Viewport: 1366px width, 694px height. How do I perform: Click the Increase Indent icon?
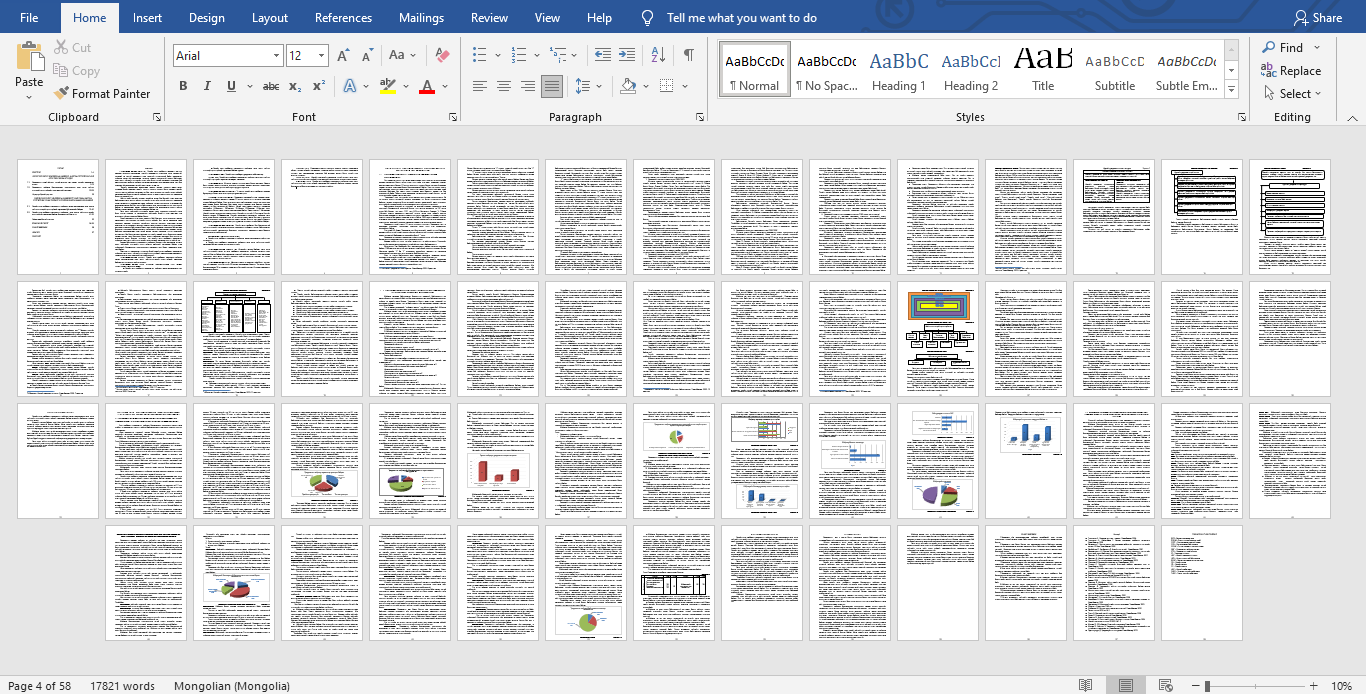pos(627,56)
